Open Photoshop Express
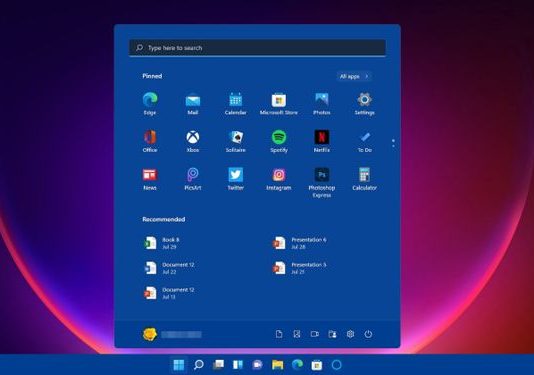This screenshot has width=534, height=375. click(321, 183)
